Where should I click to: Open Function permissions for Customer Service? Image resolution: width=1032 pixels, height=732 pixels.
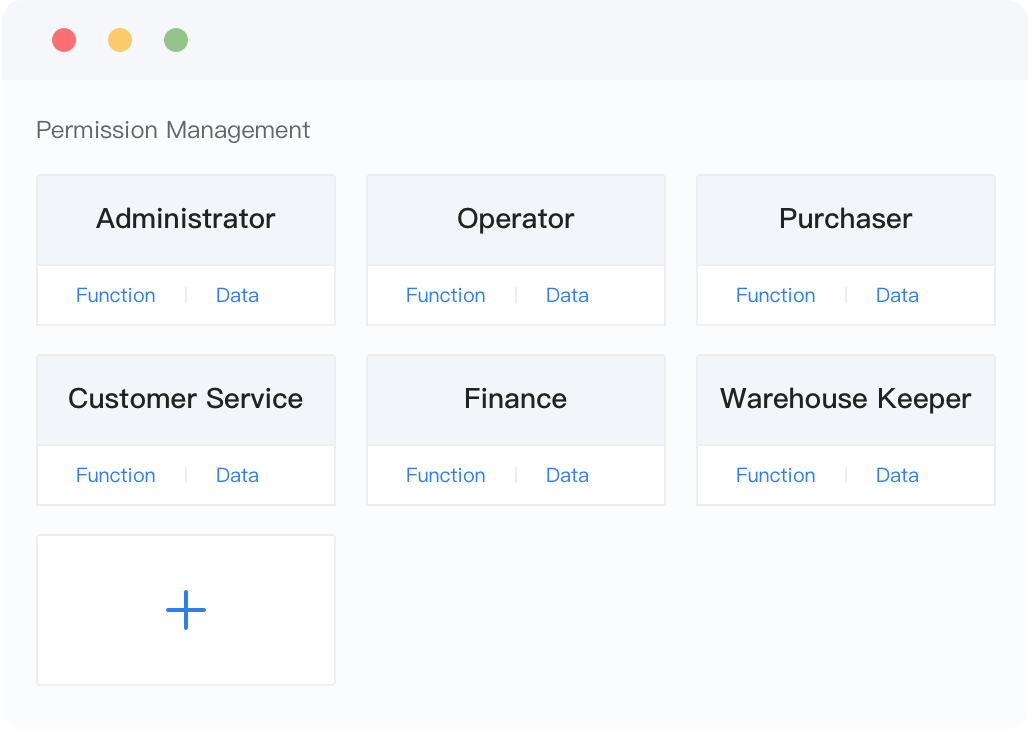tap(116, 475)
